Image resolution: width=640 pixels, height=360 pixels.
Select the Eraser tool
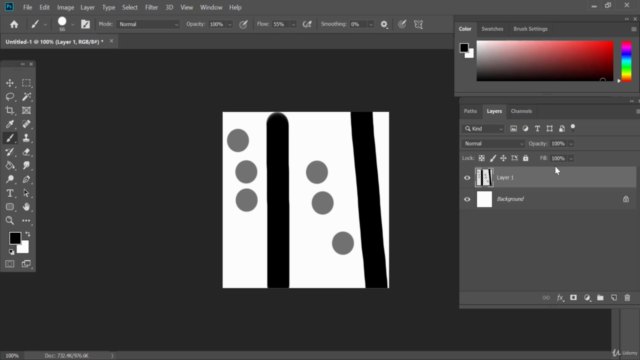tap(26, 152)
